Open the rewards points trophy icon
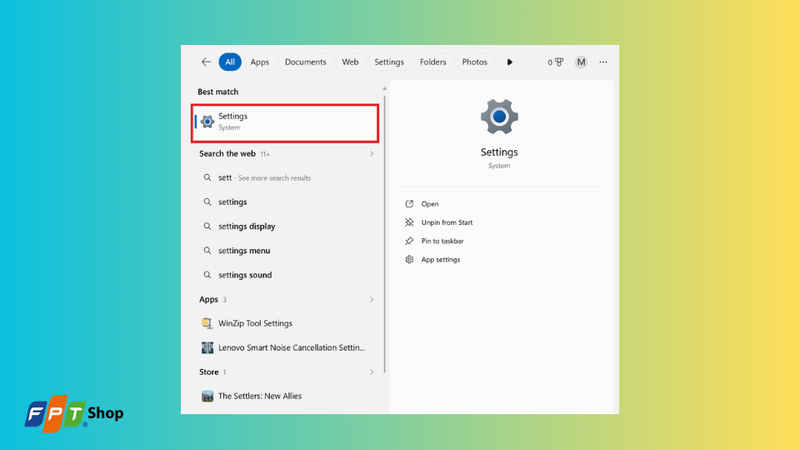Screen dimensions: 800x450 (x=559, y=62)
